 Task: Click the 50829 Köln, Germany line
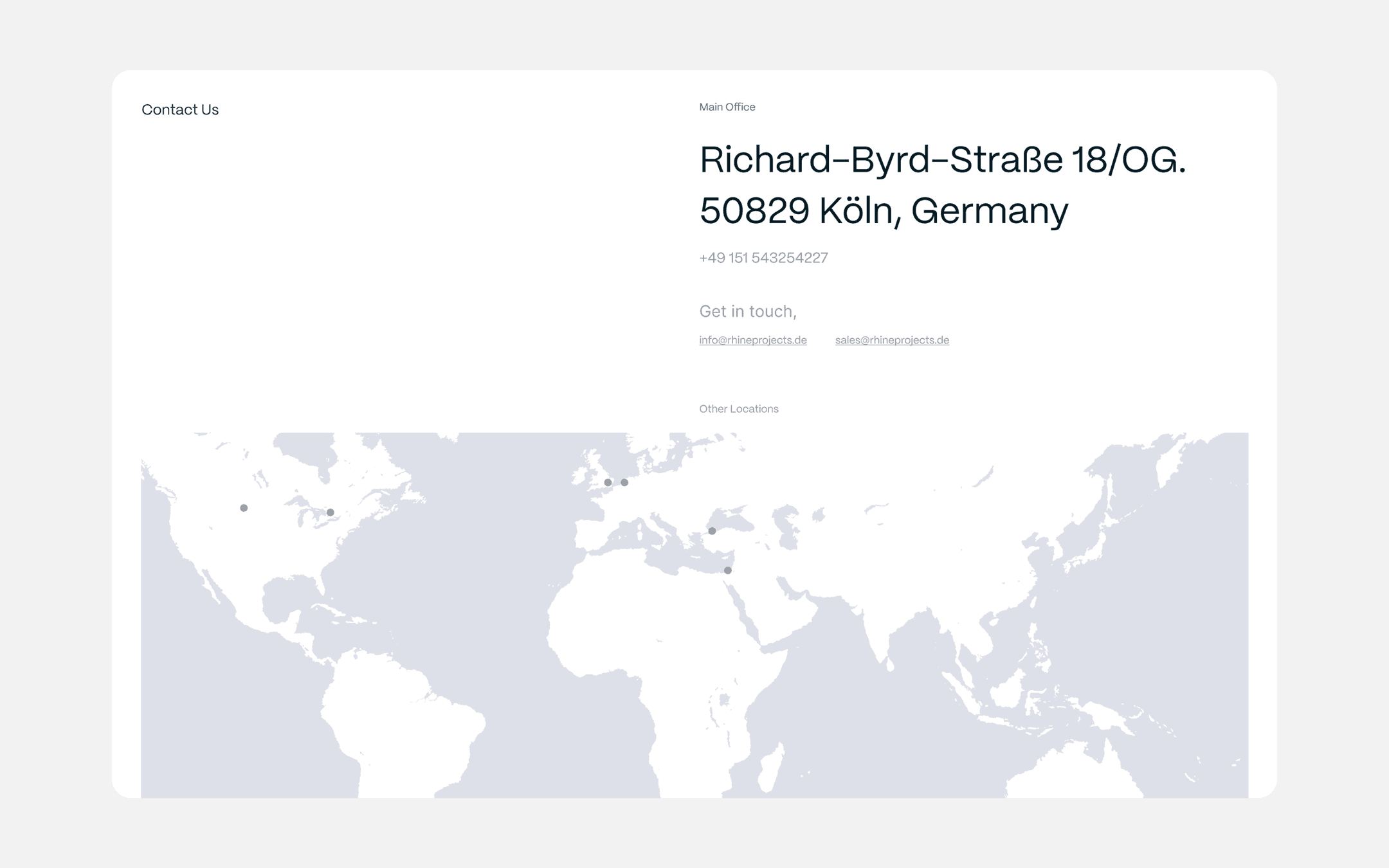(884, 211)
